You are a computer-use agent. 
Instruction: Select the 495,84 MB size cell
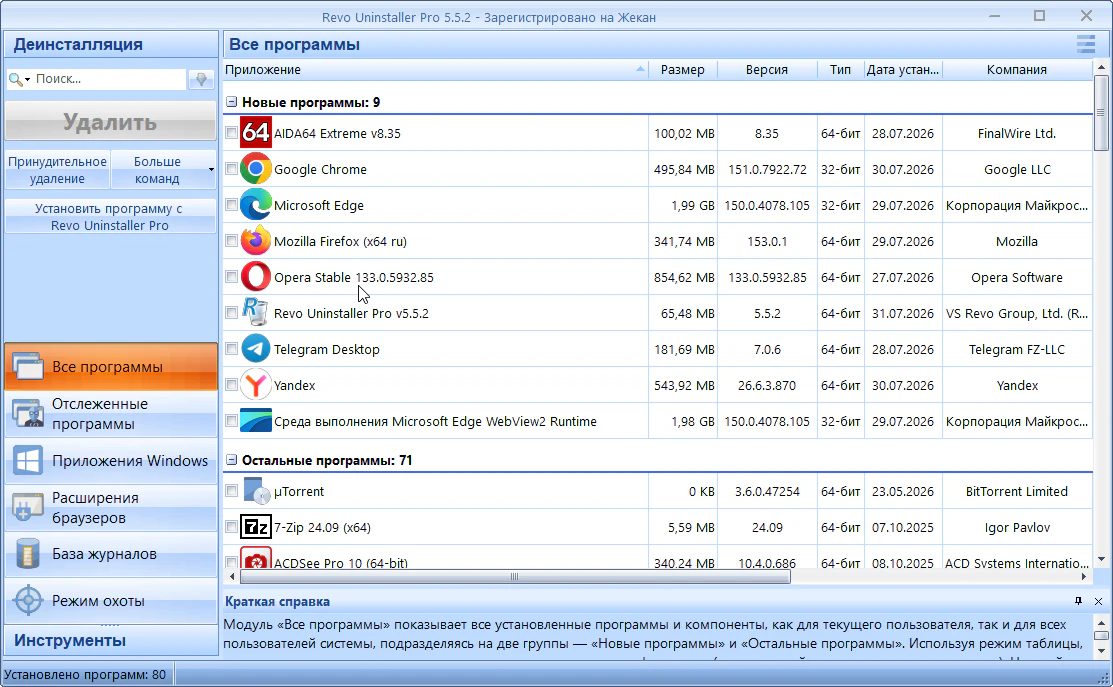pyautogui.click(x=684, y=169)
